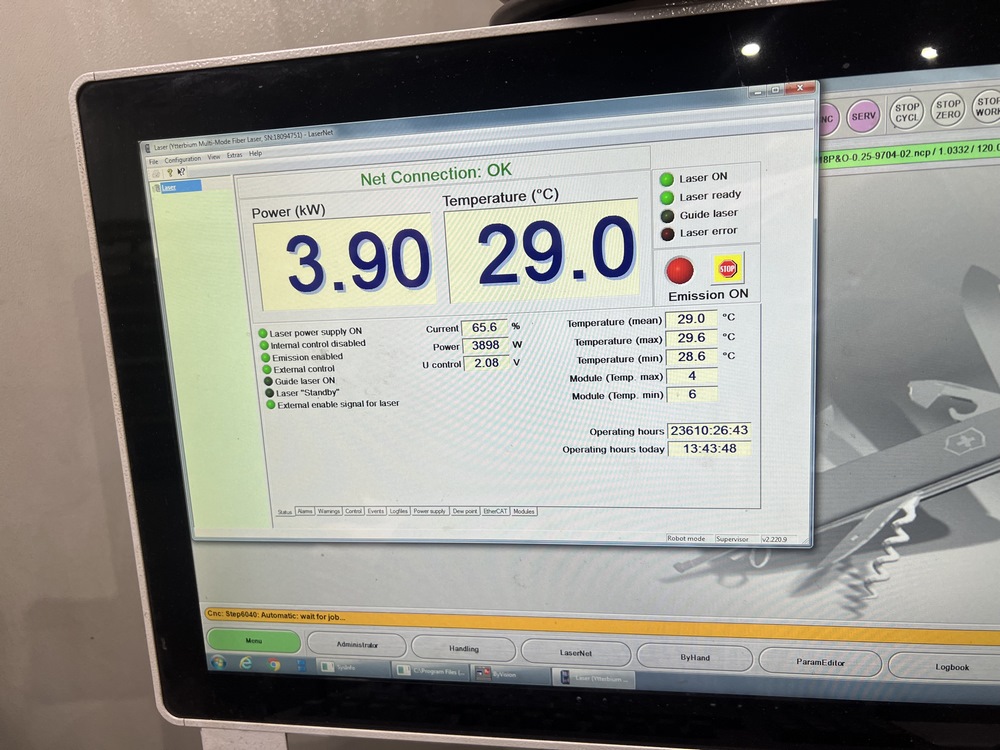Viewport: 1000px width, 750px height.
Task: Click the Temperature (max) value 29.6
Action: 691,338
